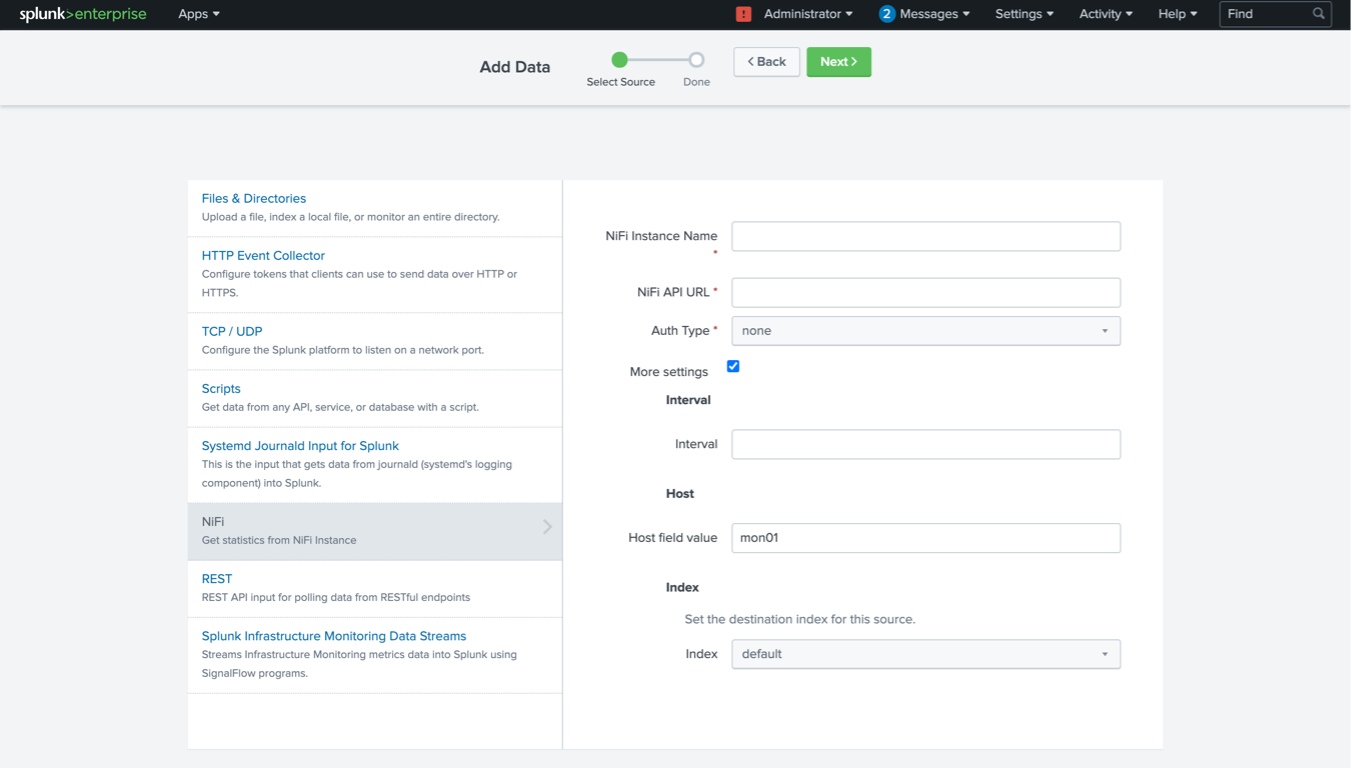Viewport: 1353px width, 770px height.
Task: Open the Administrator dropdown menu
Action: (x=808, y=14)
